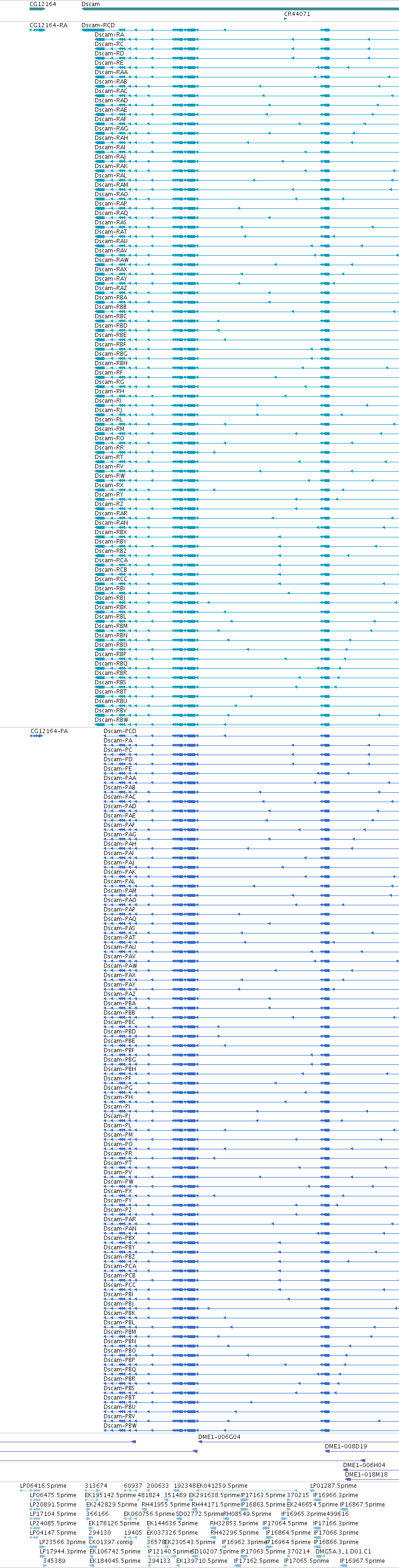Click transcript label Dscam-RE
This screenshot has height=1568, width=399.
[110, 63]
